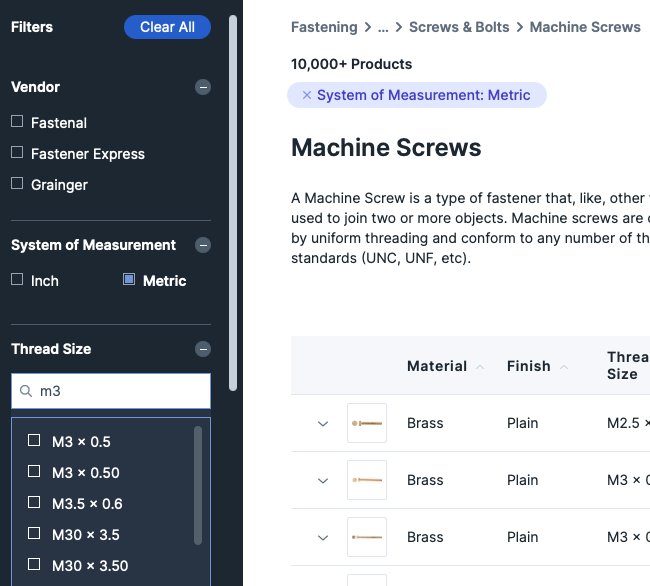Enable the Inch measurement checkbox

pos(17,279)
